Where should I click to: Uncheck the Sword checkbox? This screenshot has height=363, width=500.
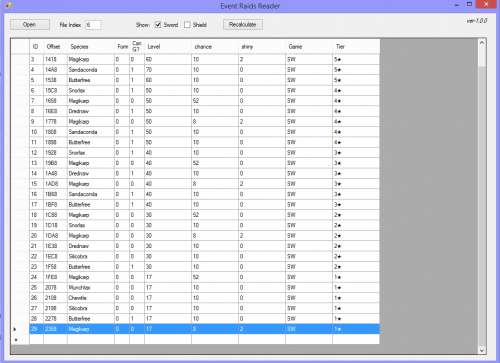(x=158, y=25)
